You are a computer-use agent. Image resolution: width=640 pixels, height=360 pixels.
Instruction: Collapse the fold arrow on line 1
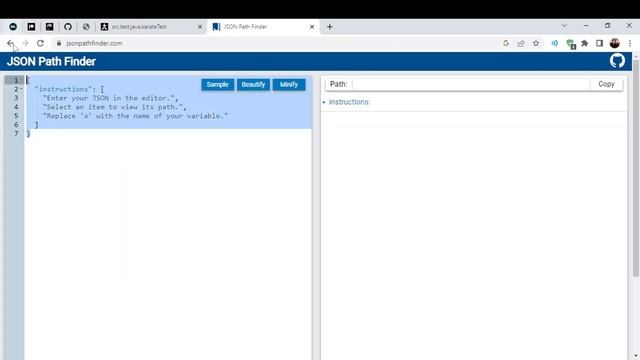click(x=21, y=80)
